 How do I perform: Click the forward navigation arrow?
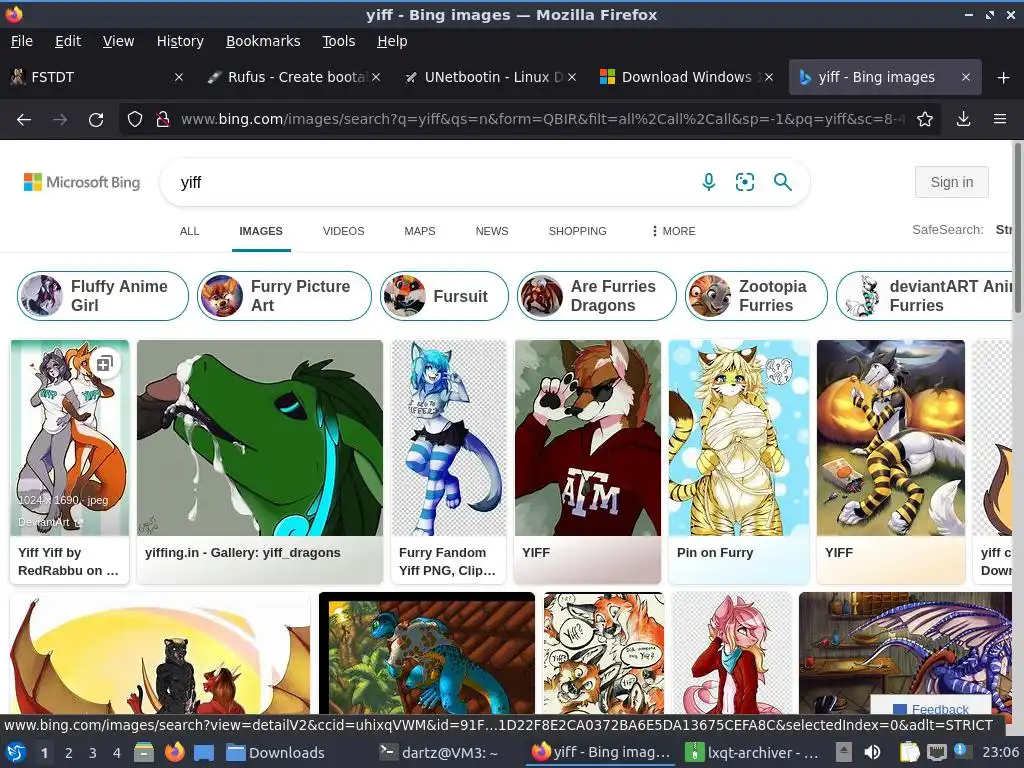(x=59, y=120)
